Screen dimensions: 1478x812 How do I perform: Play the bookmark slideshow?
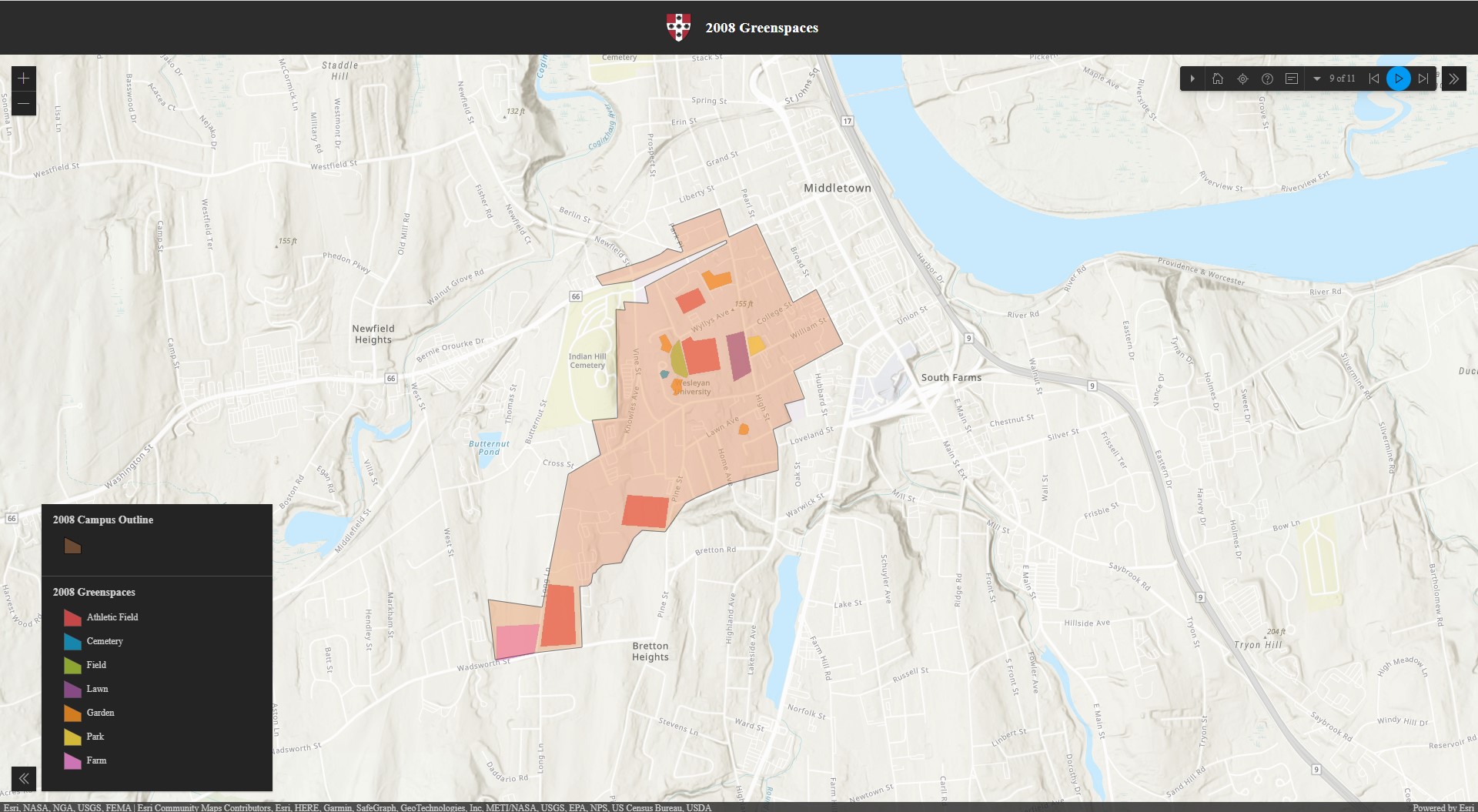point(1399,79)
